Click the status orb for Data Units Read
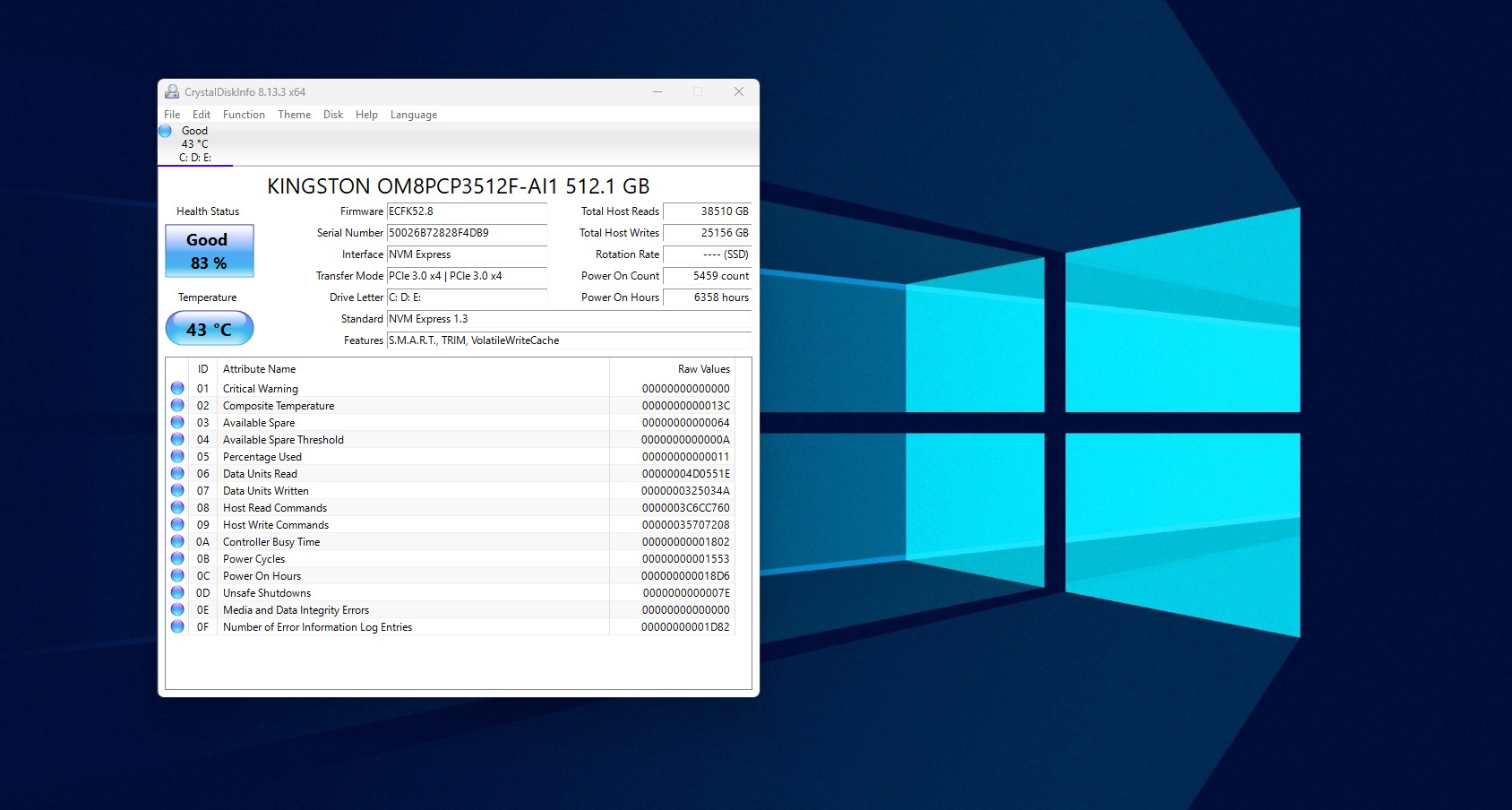 177,473
